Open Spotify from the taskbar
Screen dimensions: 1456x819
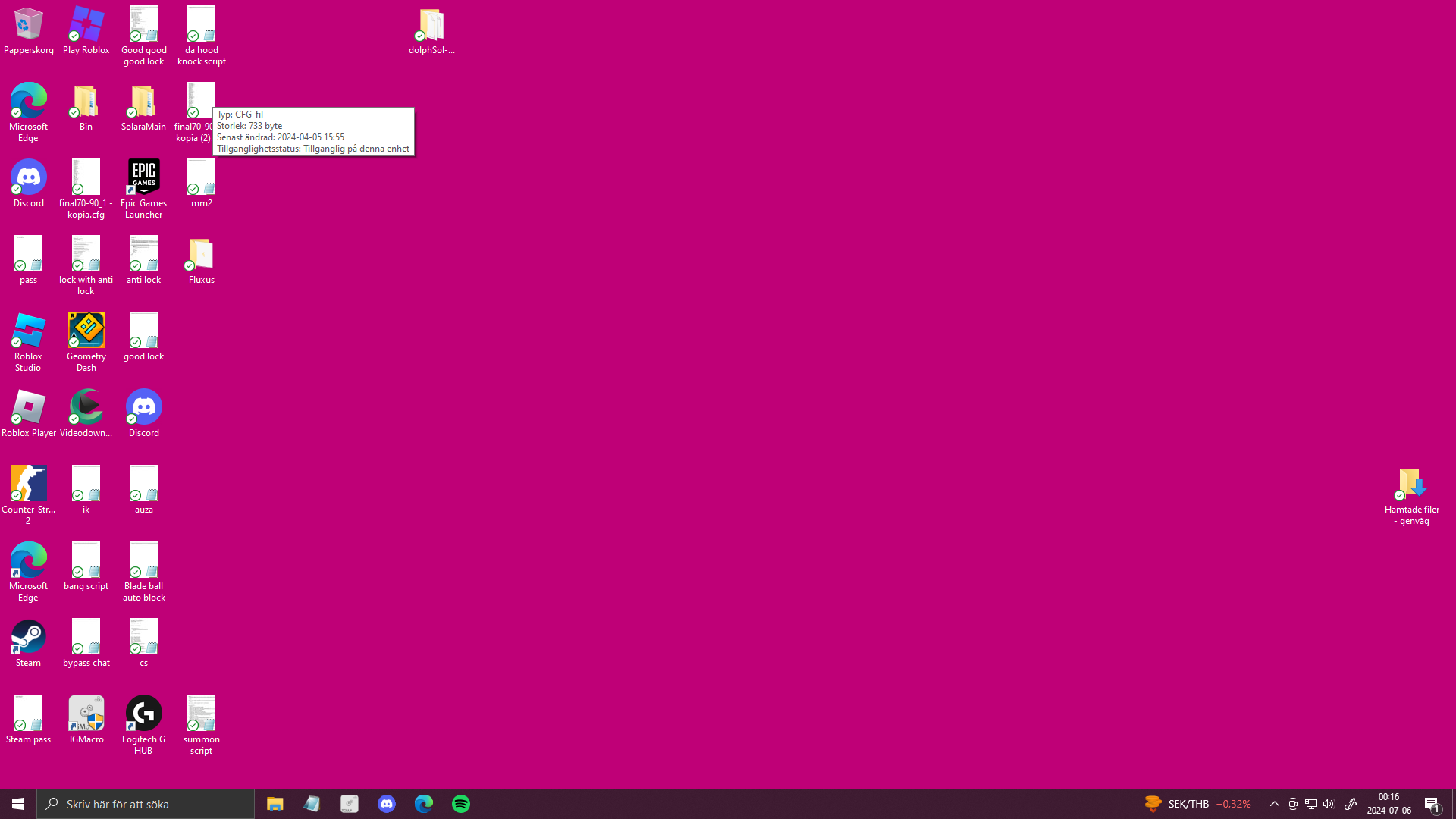461,804
